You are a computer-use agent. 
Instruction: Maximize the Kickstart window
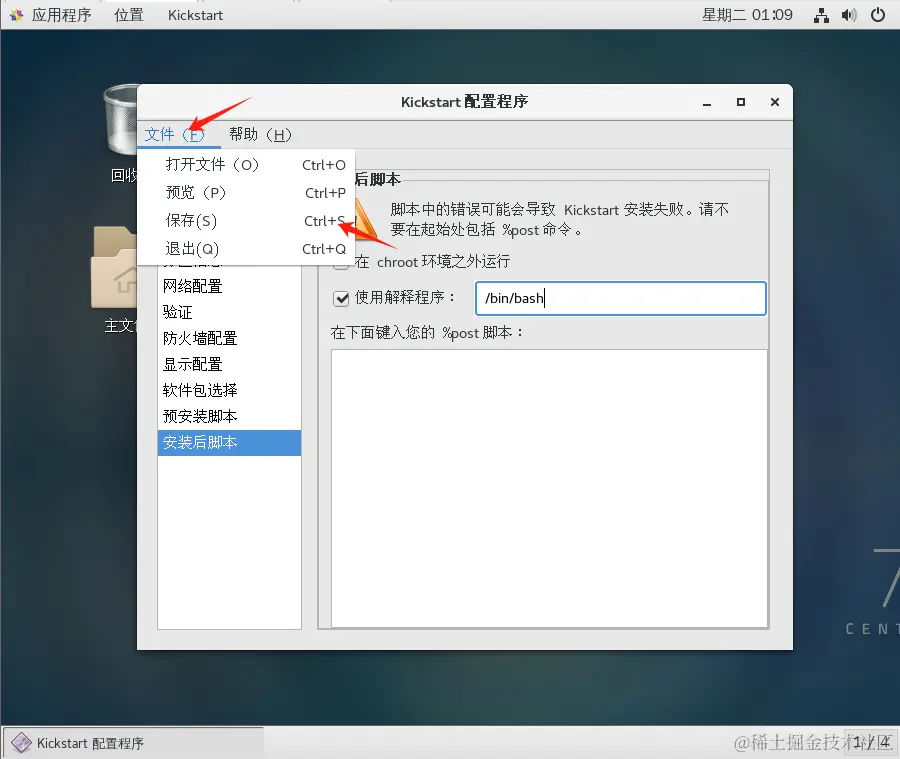click(741, 102)
